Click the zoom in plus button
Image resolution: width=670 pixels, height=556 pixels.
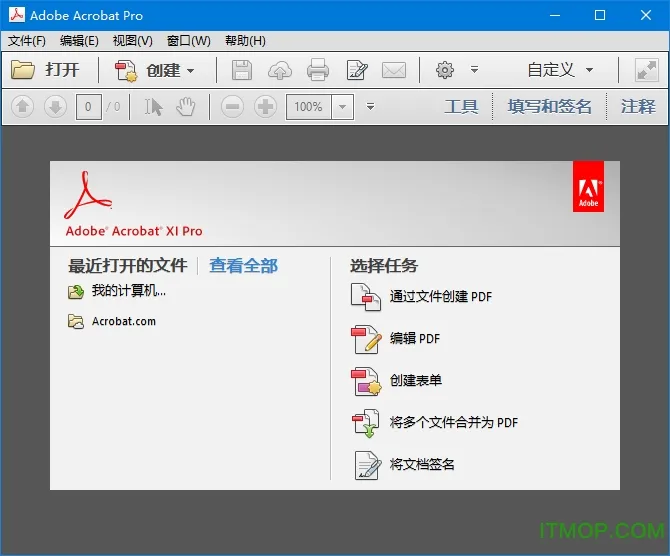(x=265, y=106)
